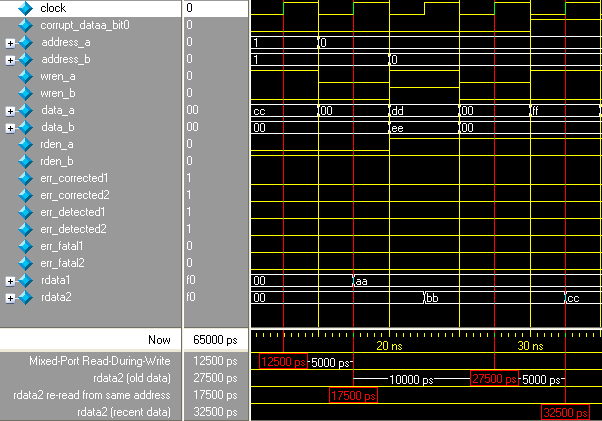The image size is (602, 421).
Task: Click the corrupt_dataa_bit0 signal icon
Action: [x=26, y=25]
